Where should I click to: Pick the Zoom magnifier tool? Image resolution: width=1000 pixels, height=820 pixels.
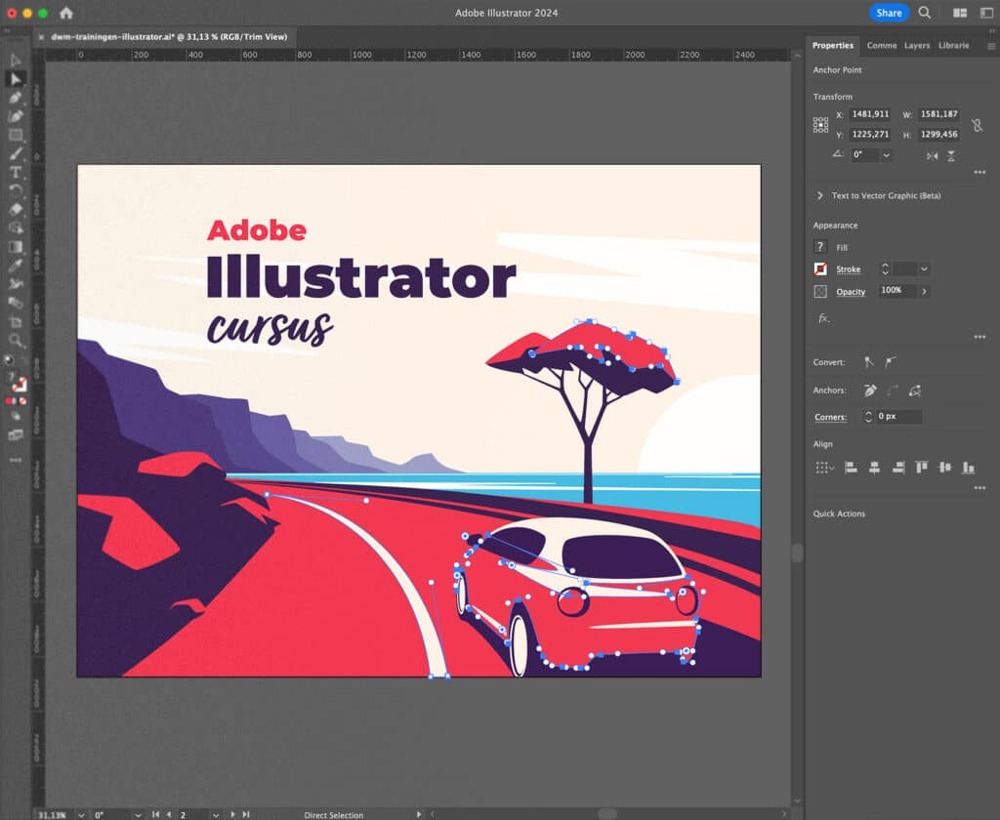15,341
